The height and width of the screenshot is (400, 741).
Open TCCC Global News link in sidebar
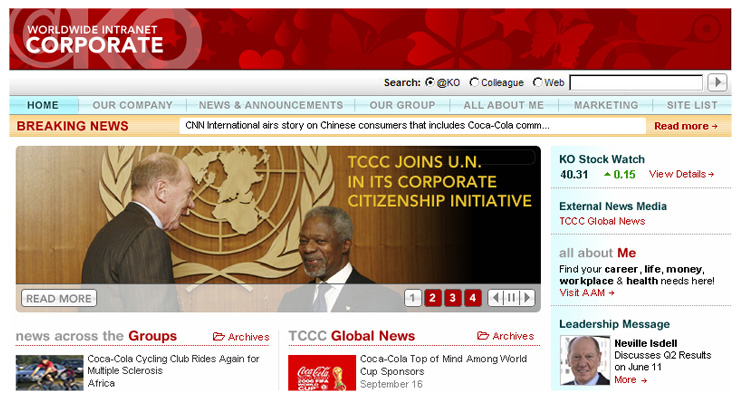(x=602, y=221)
